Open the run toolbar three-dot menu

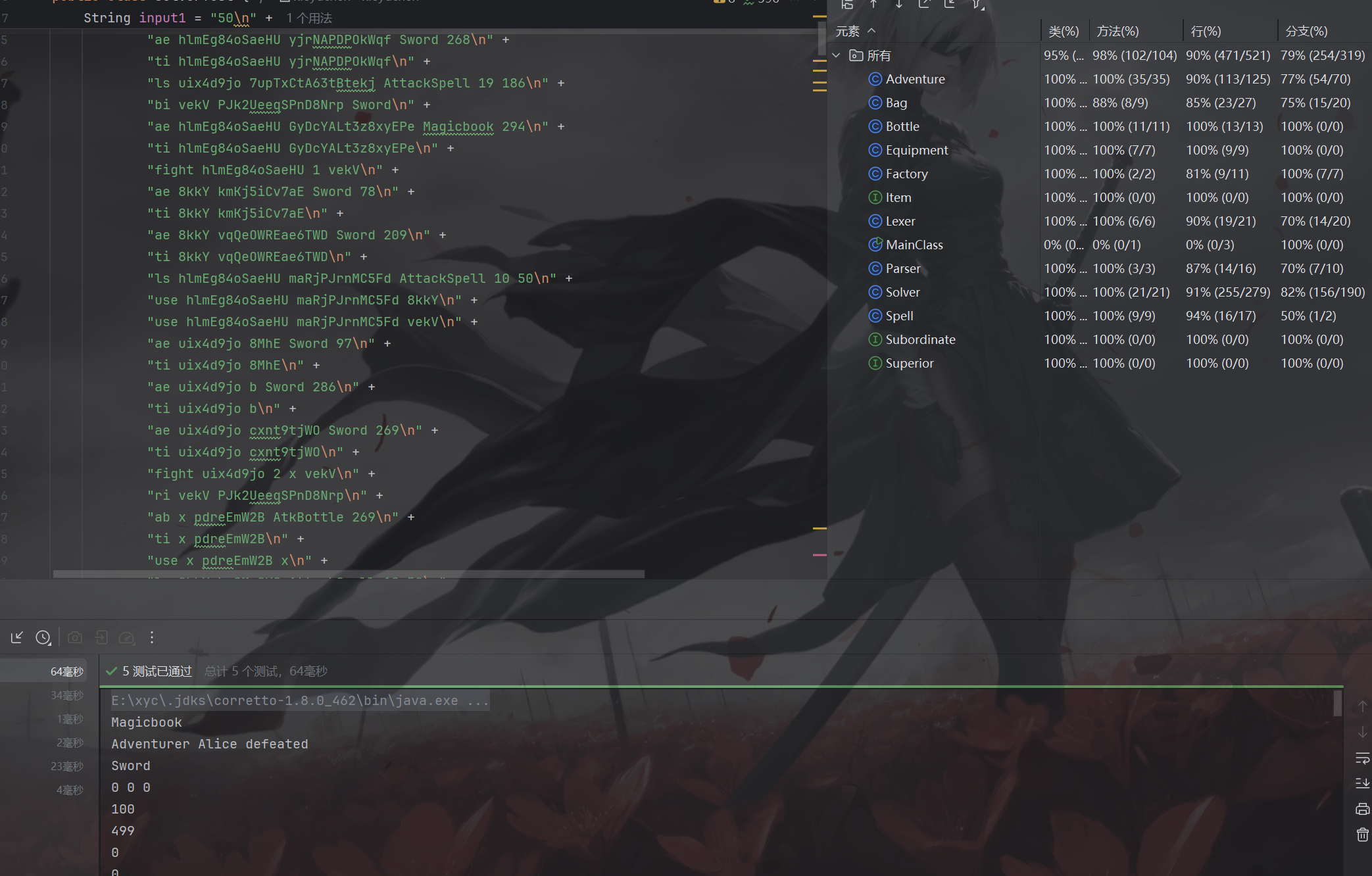pos(152,637)
